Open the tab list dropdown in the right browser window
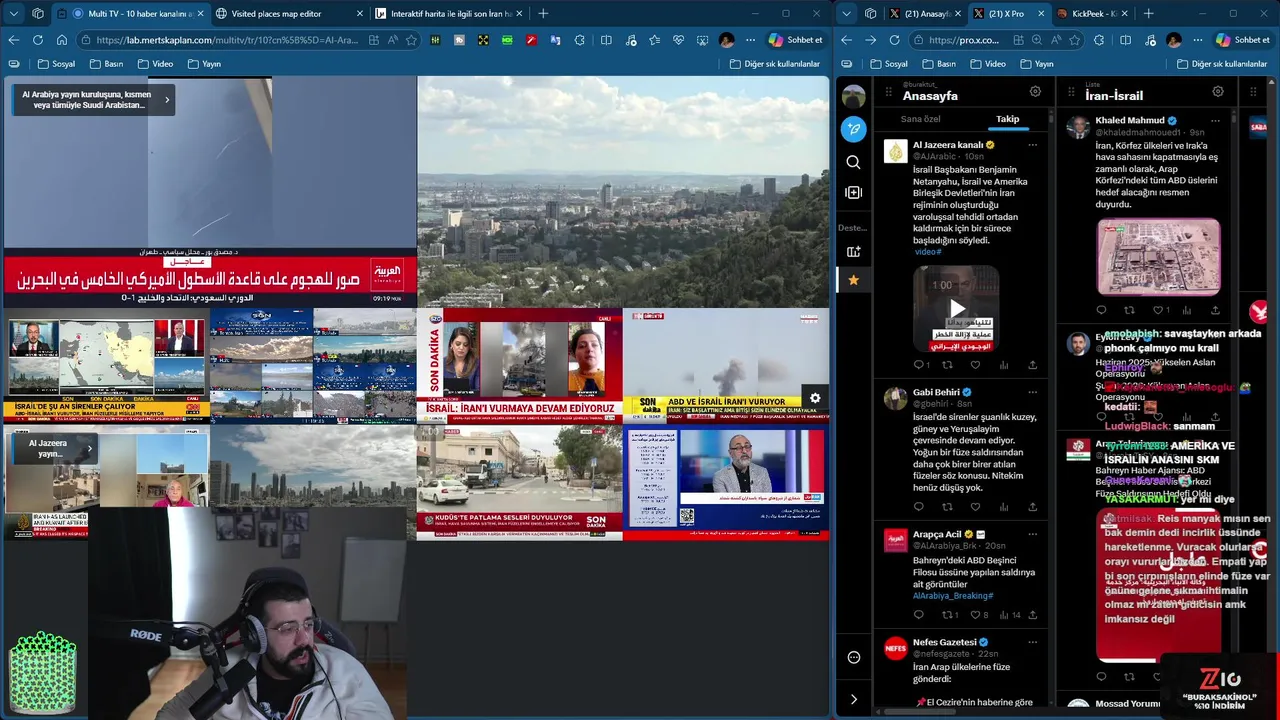 tap(848, 13)
